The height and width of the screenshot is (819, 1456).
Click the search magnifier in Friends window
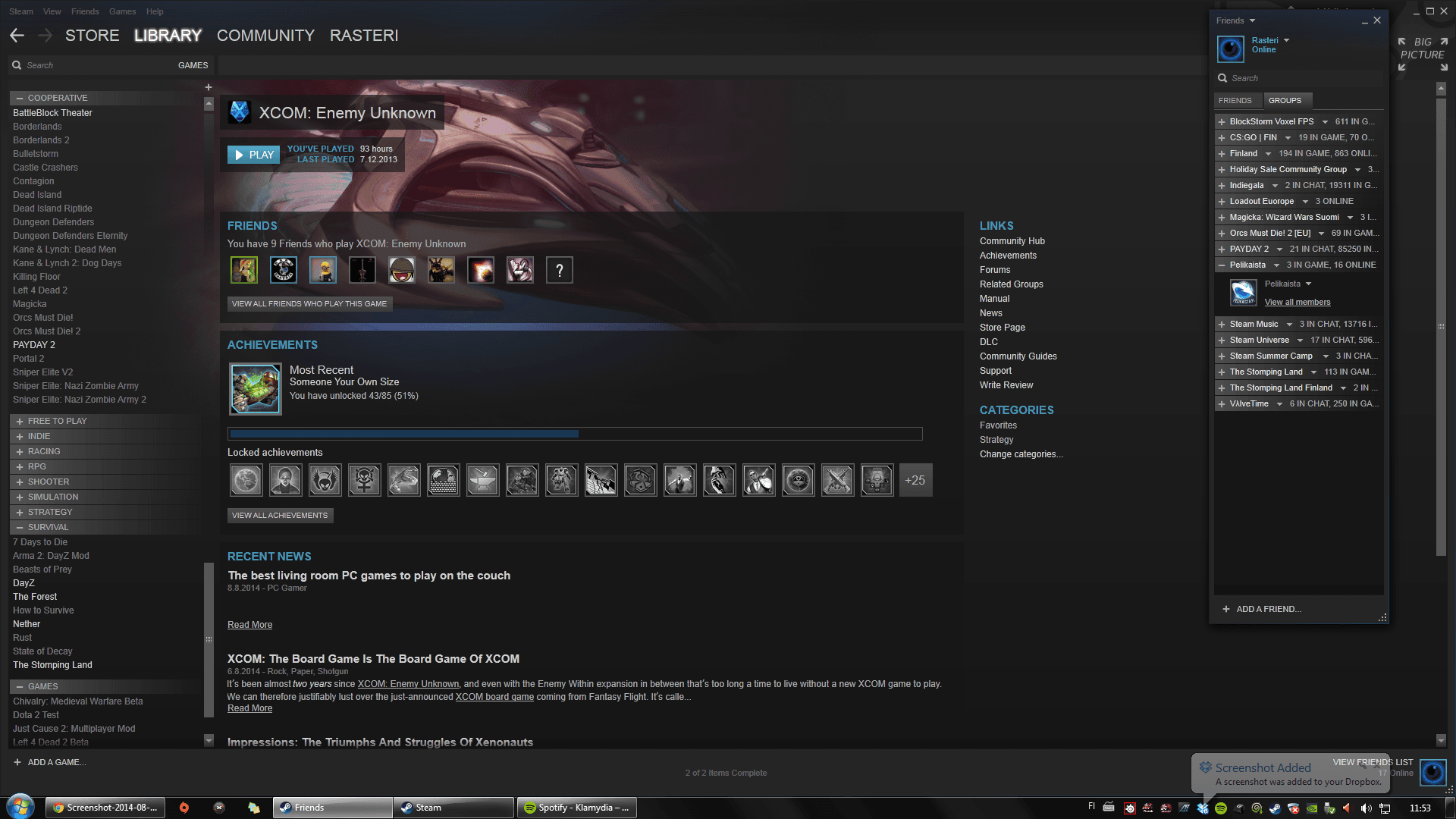pos(1222,78)
